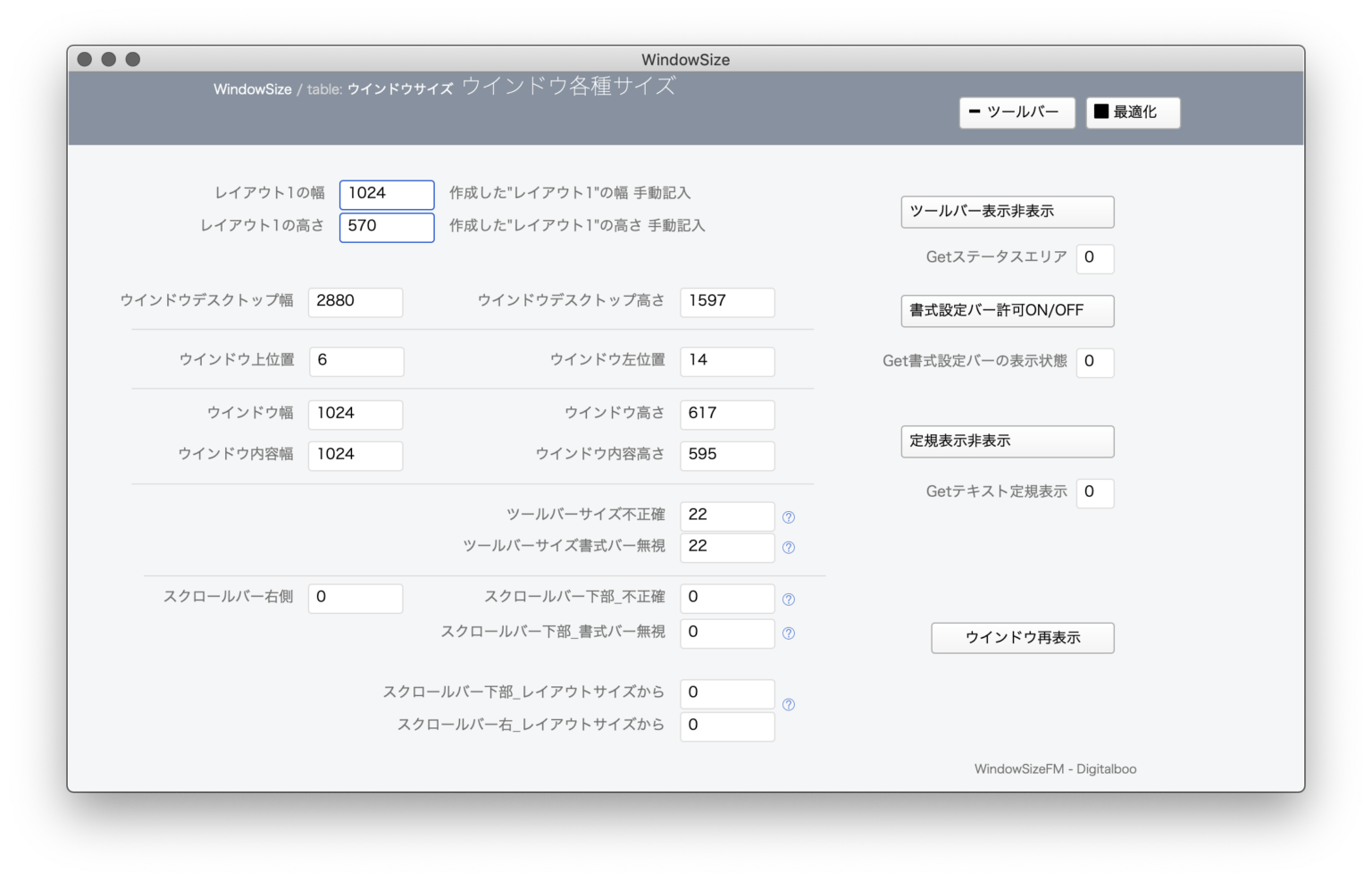This screenshot has height=881, width=1372.
Task: Toggle 書式設定バー許可ON/OFF
Action: (x=1007, y=311)
